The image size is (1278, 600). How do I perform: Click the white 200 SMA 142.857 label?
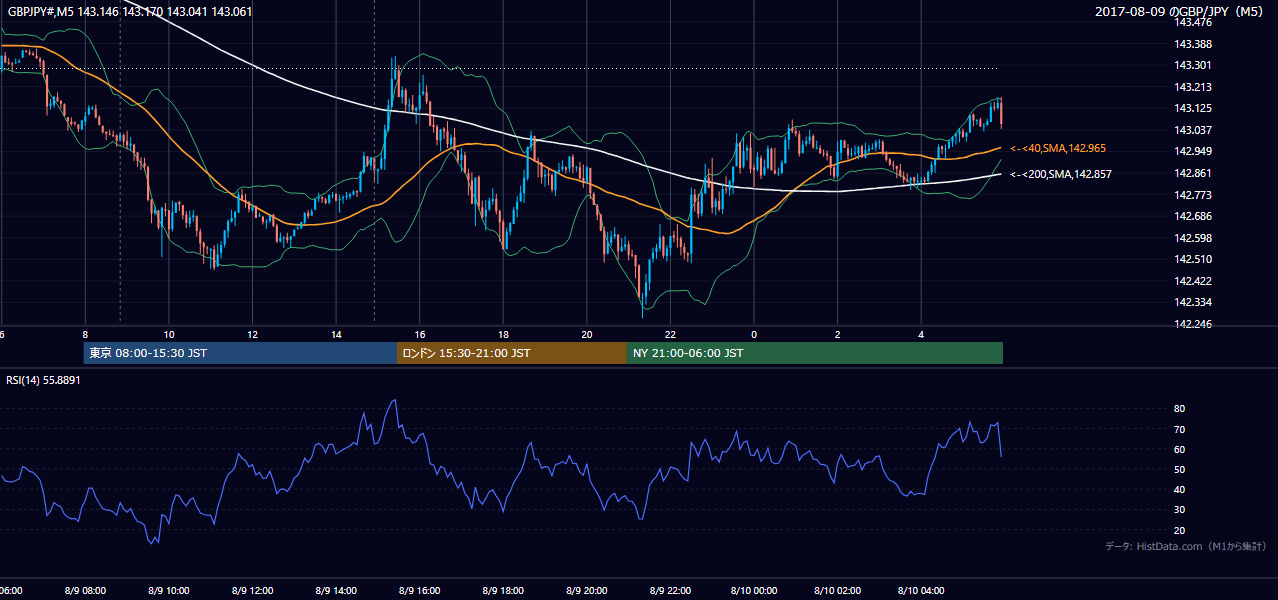tap(1060, 174)
